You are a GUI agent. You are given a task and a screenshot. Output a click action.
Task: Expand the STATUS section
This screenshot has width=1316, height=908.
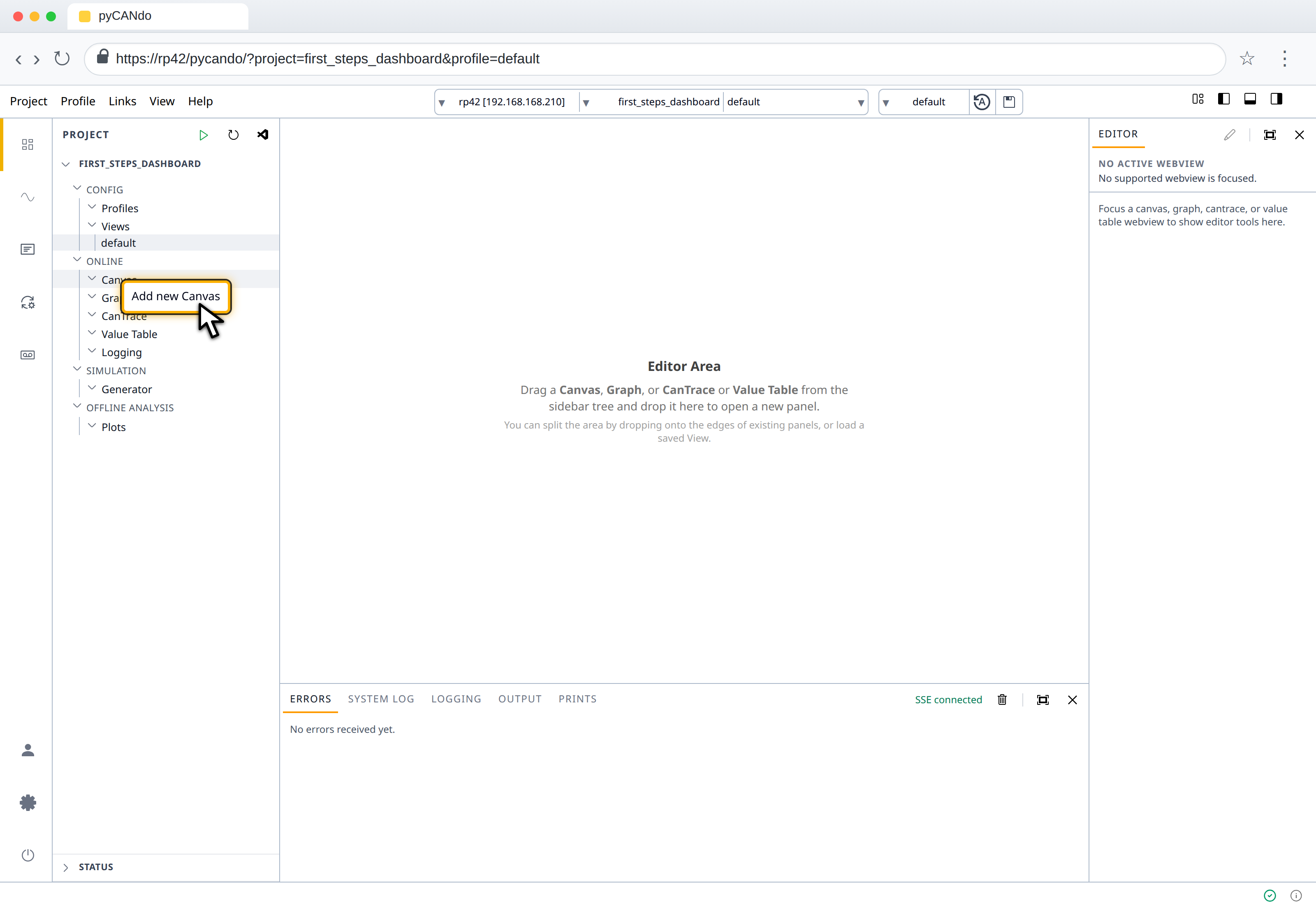[x=66, y=867]
